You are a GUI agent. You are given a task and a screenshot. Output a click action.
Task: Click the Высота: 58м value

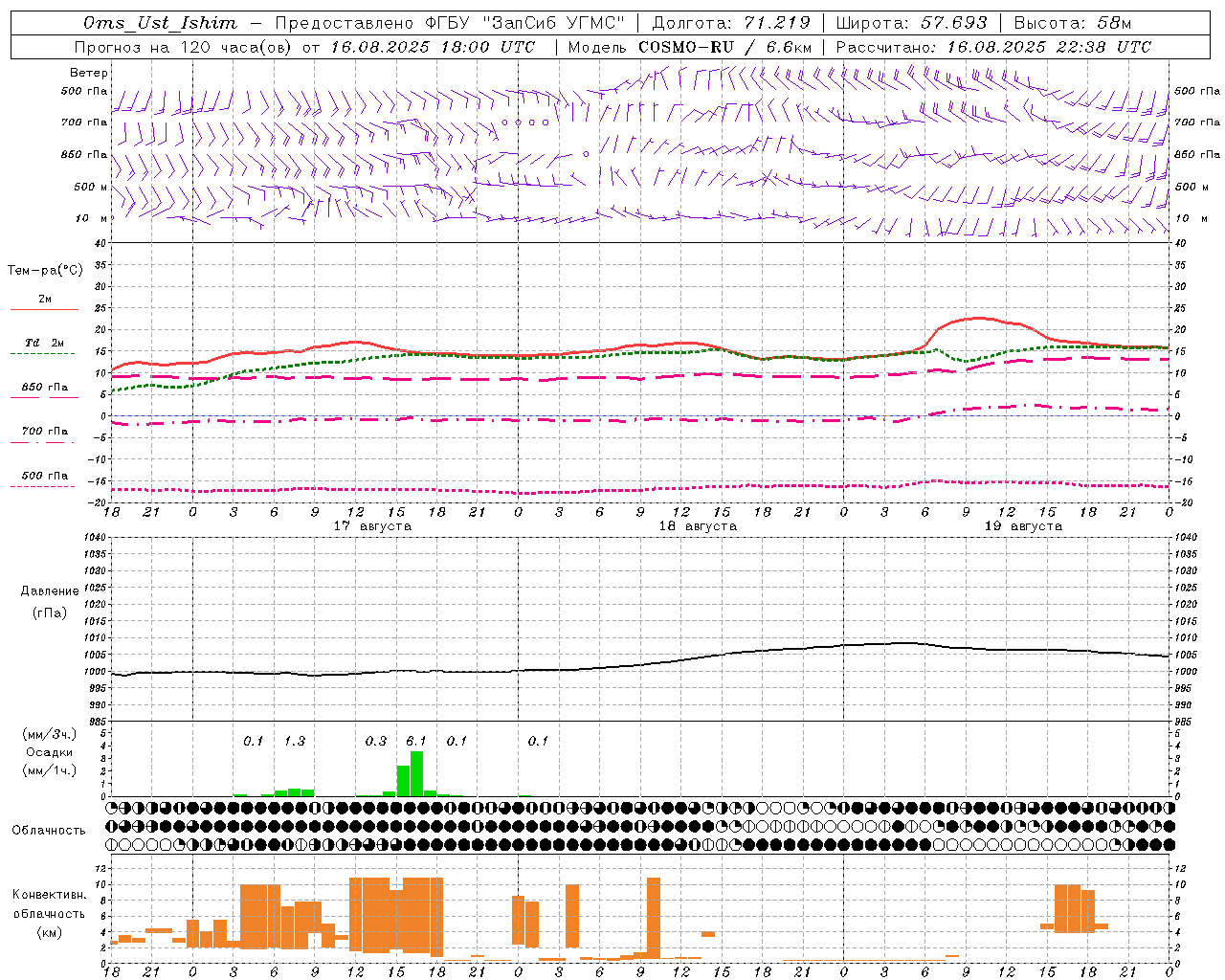click(1072, 23)
